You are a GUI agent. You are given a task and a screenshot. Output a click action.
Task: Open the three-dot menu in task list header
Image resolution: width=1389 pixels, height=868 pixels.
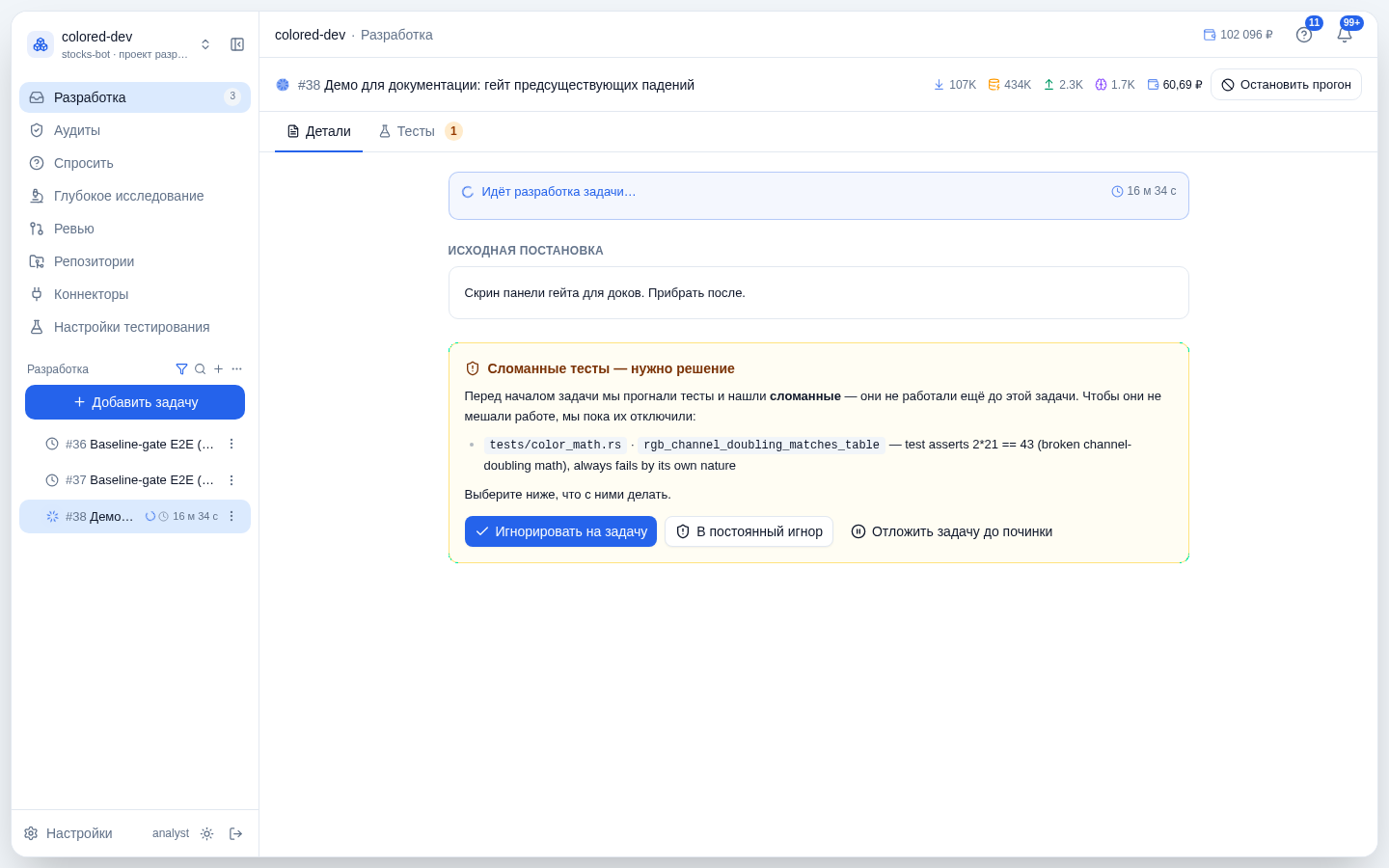click(236, 369)
